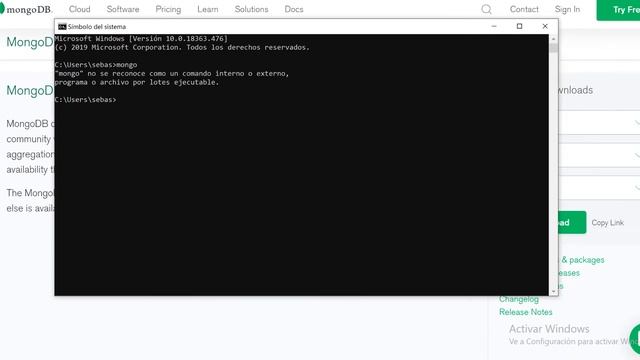Image resolution: width=640 pixels, height=360 pixels.
Task: Open the Learn menu
Action: pos(208,9)
